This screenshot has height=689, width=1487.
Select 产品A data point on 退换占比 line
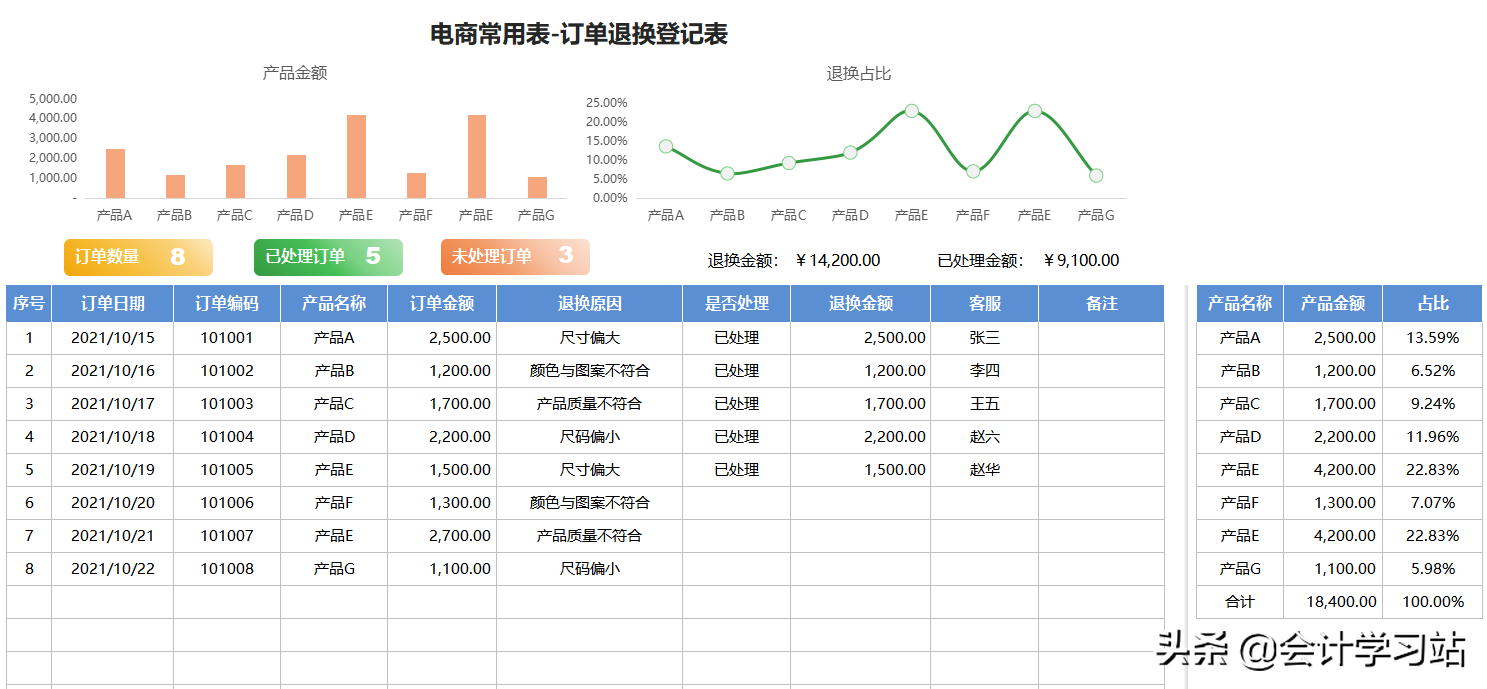[x=666, y=146]
